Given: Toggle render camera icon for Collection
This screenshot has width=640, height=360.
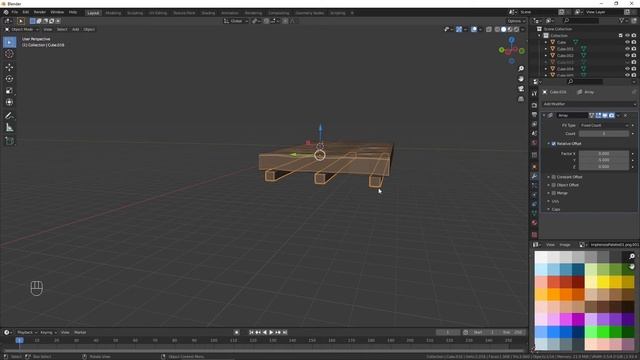Looking at the screenshot, I should point(634,36).
